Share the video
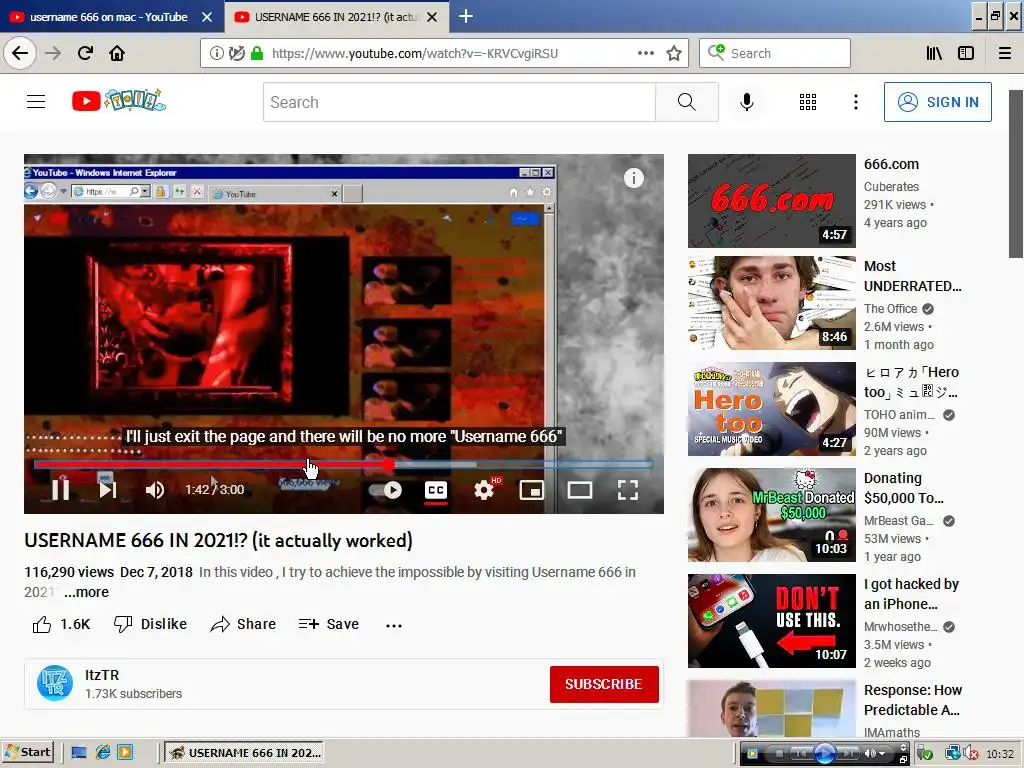This screenshot has width=1024, height=768. click(x=243, y=624)
